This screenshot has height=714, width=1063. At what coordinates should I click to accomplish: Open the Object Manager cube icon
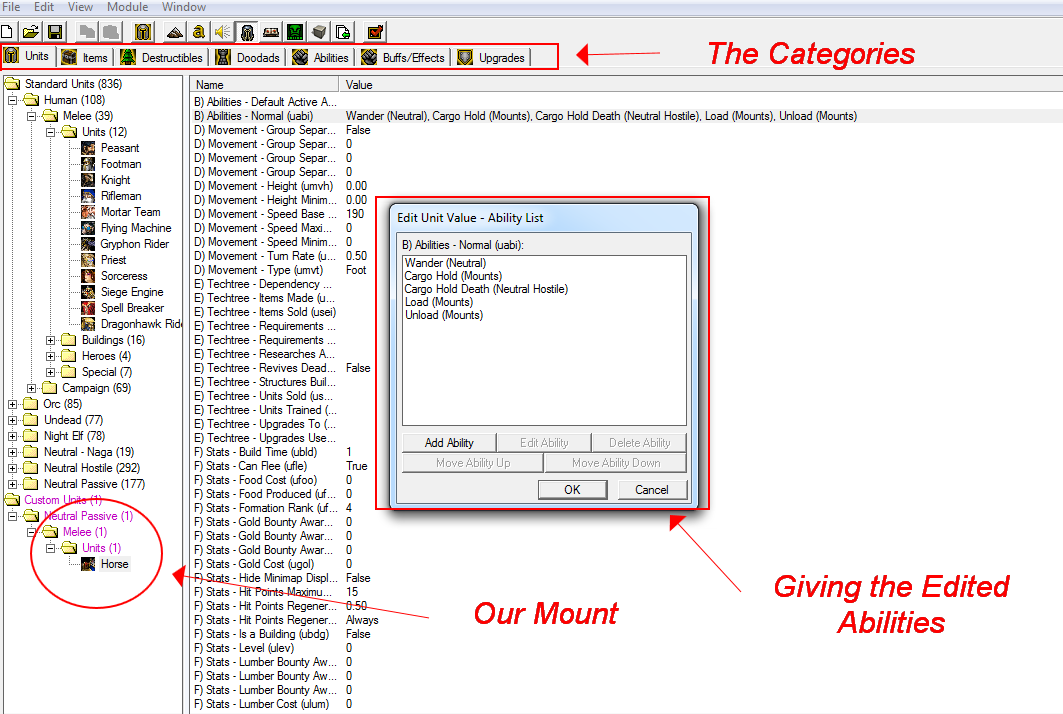[319, 32]
